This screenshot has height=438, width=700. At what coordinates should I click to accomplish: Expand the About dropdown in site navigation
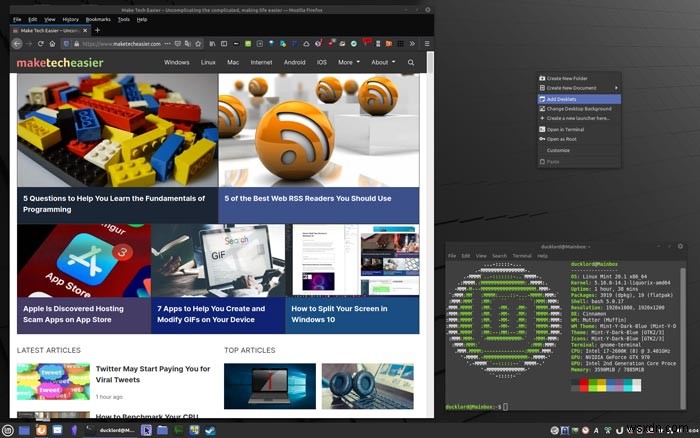(383, 63)
